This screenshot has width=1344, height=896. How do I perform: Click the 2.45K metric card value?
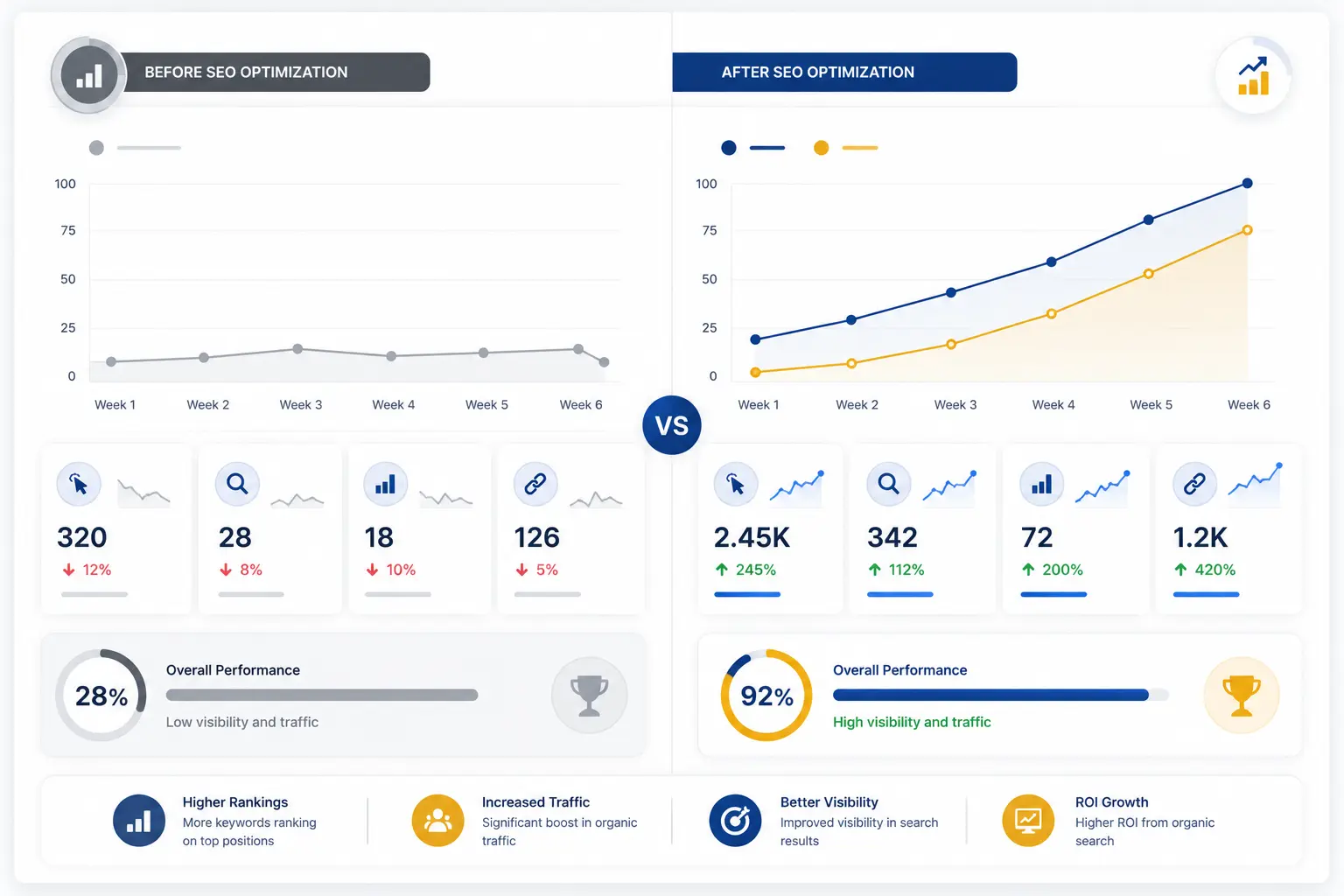(x=752, y=537)
